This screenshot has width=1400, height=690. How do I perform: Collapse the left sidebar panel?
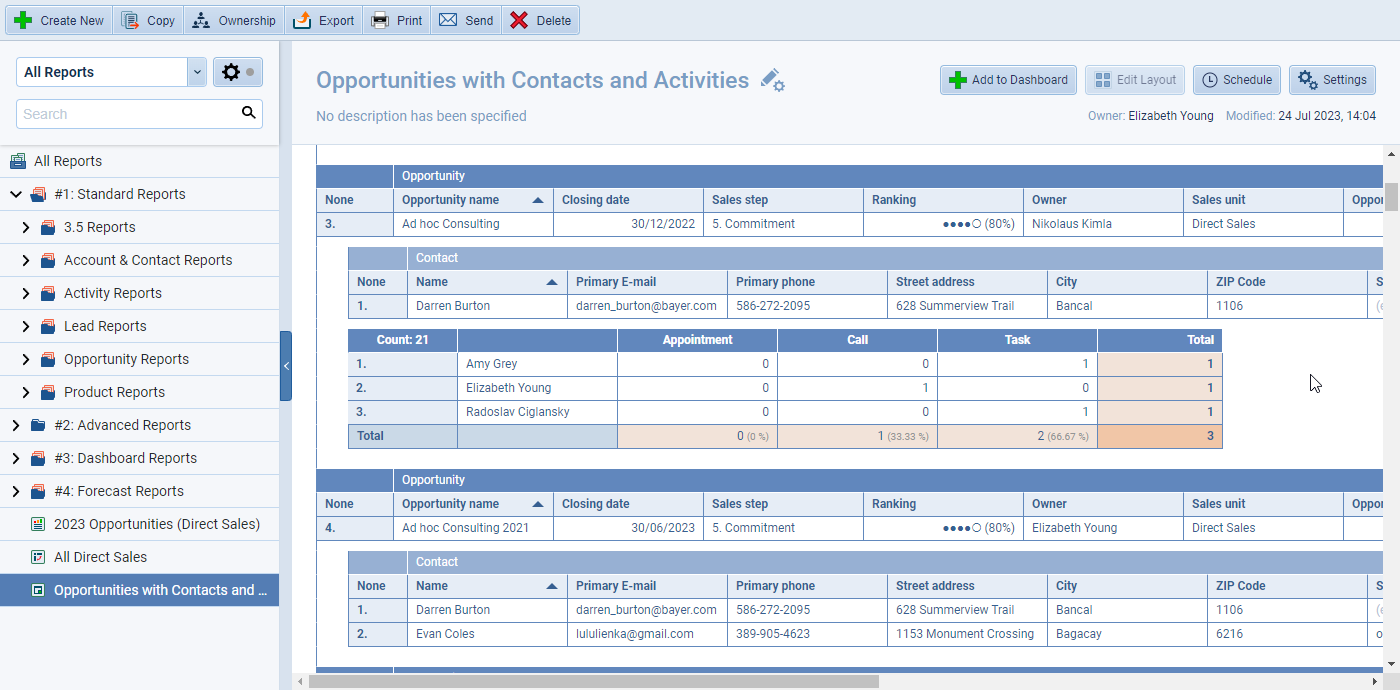[287, 366]
